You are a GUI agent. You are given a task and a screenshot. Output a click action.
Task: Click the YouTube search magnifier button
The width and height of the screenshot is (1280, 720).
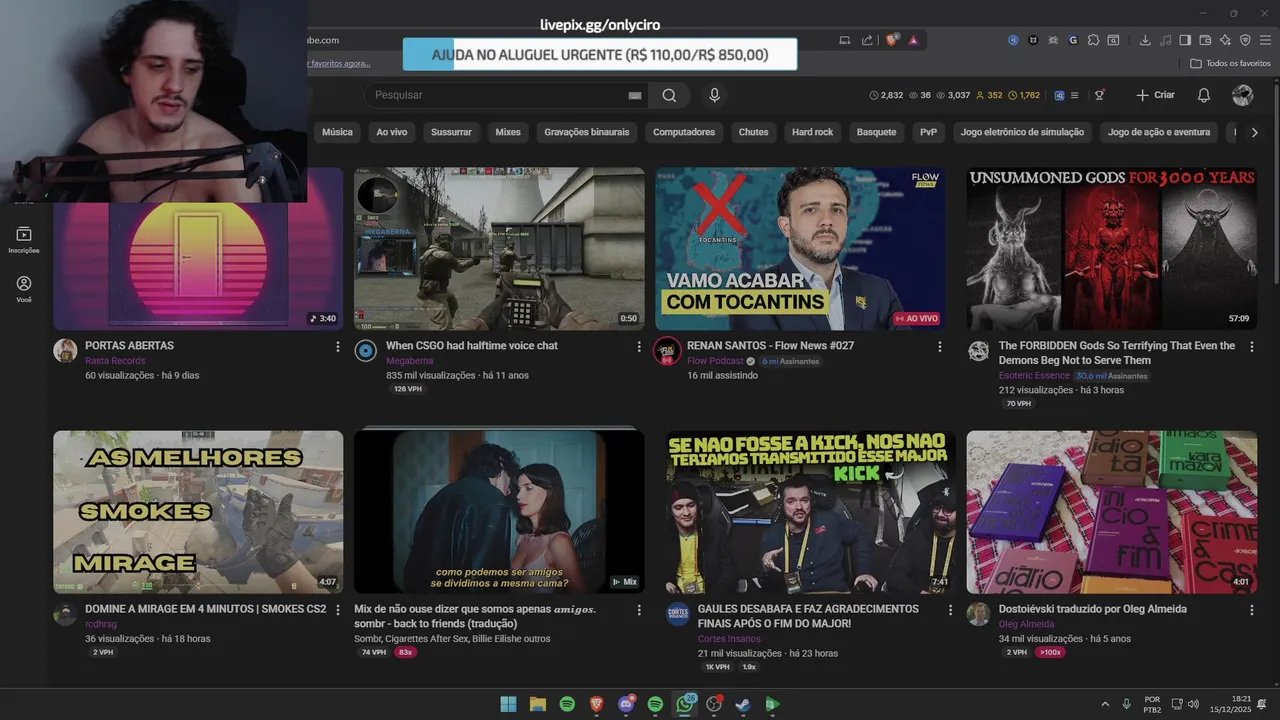point(669,95)
